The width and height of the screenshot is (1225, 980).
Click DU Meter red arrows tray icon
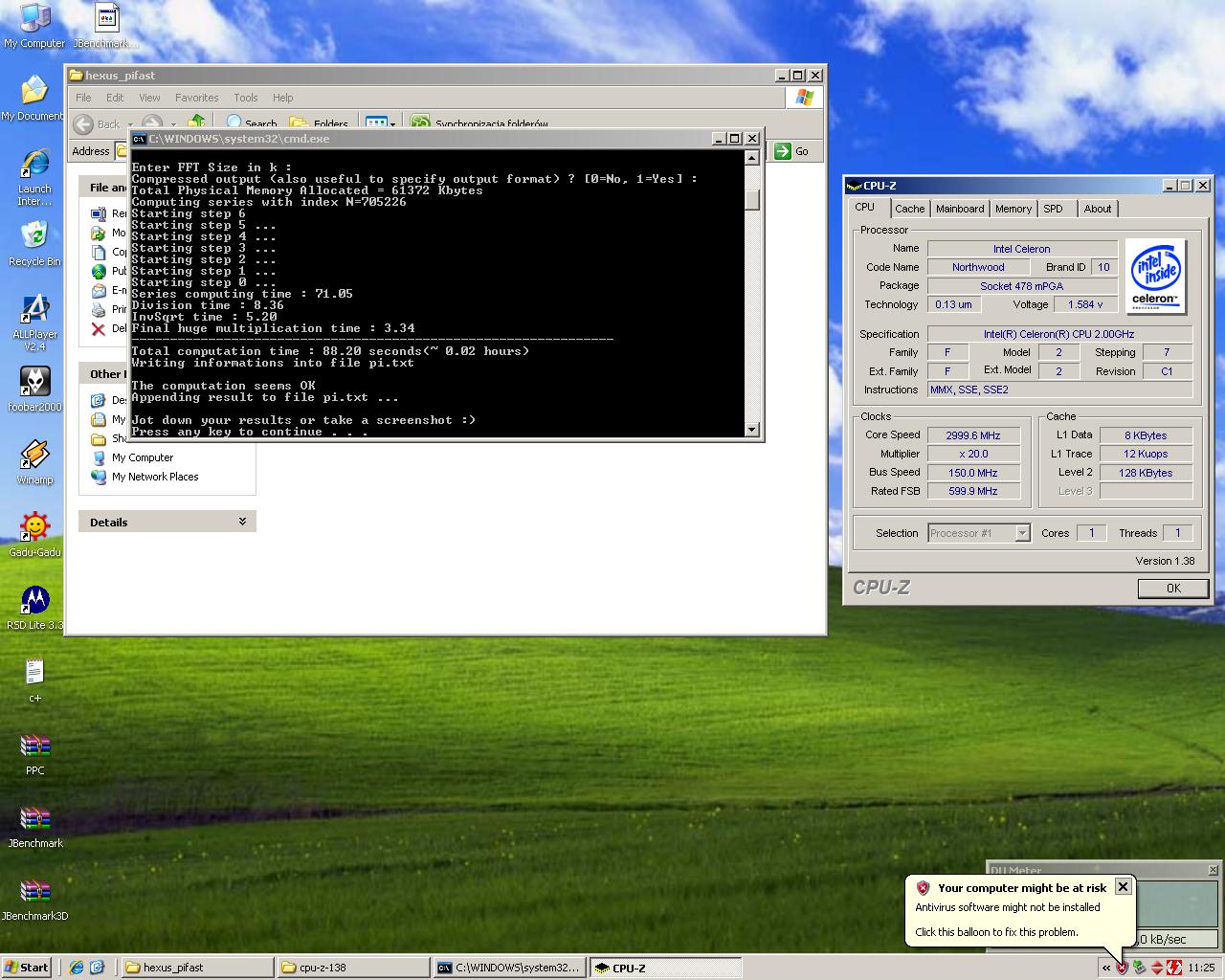pos(1156,968)
